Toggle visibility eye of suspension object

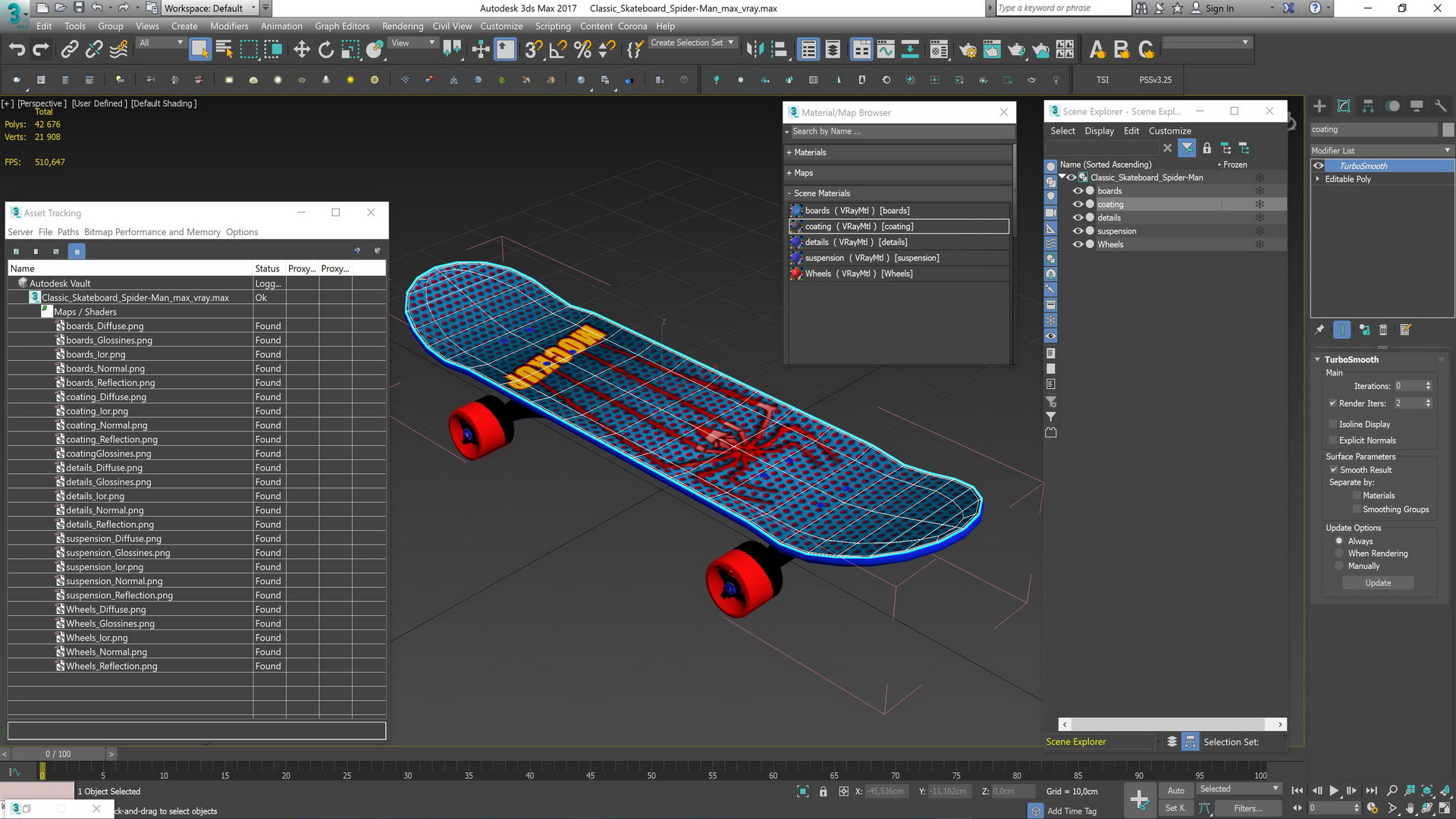click(1078, 231)
